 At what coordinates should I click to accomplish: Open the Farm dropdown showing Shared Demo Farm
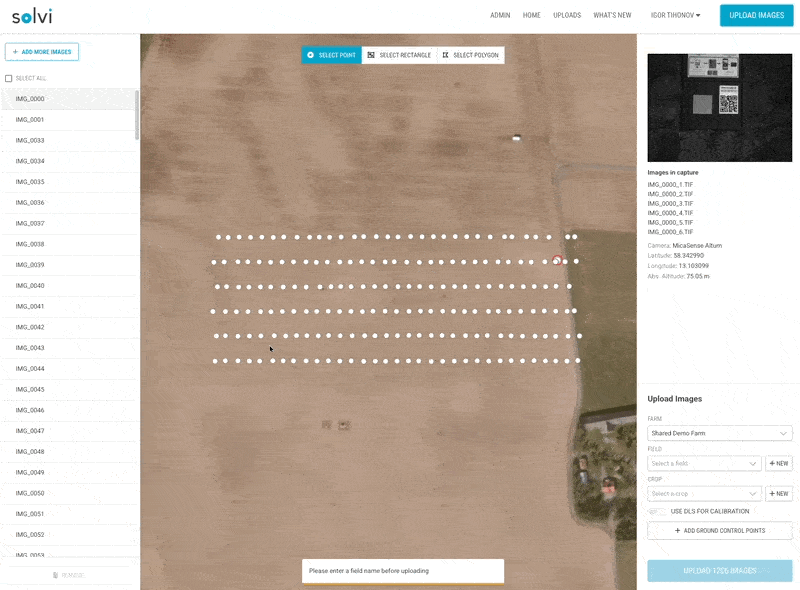[x=719, y=433]
